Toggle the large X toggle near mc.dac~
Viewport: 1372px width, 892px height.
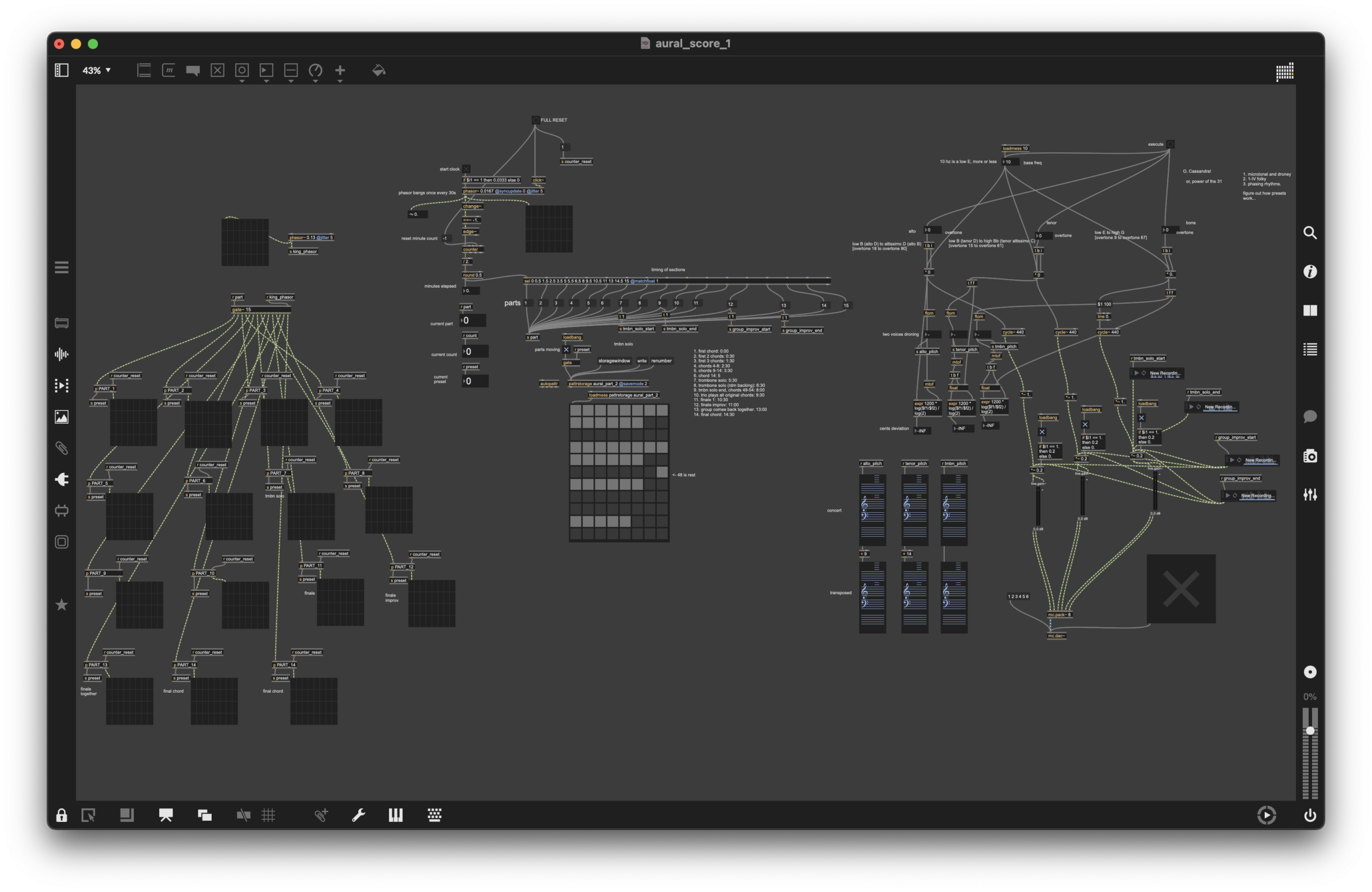tap(1181, 588)
